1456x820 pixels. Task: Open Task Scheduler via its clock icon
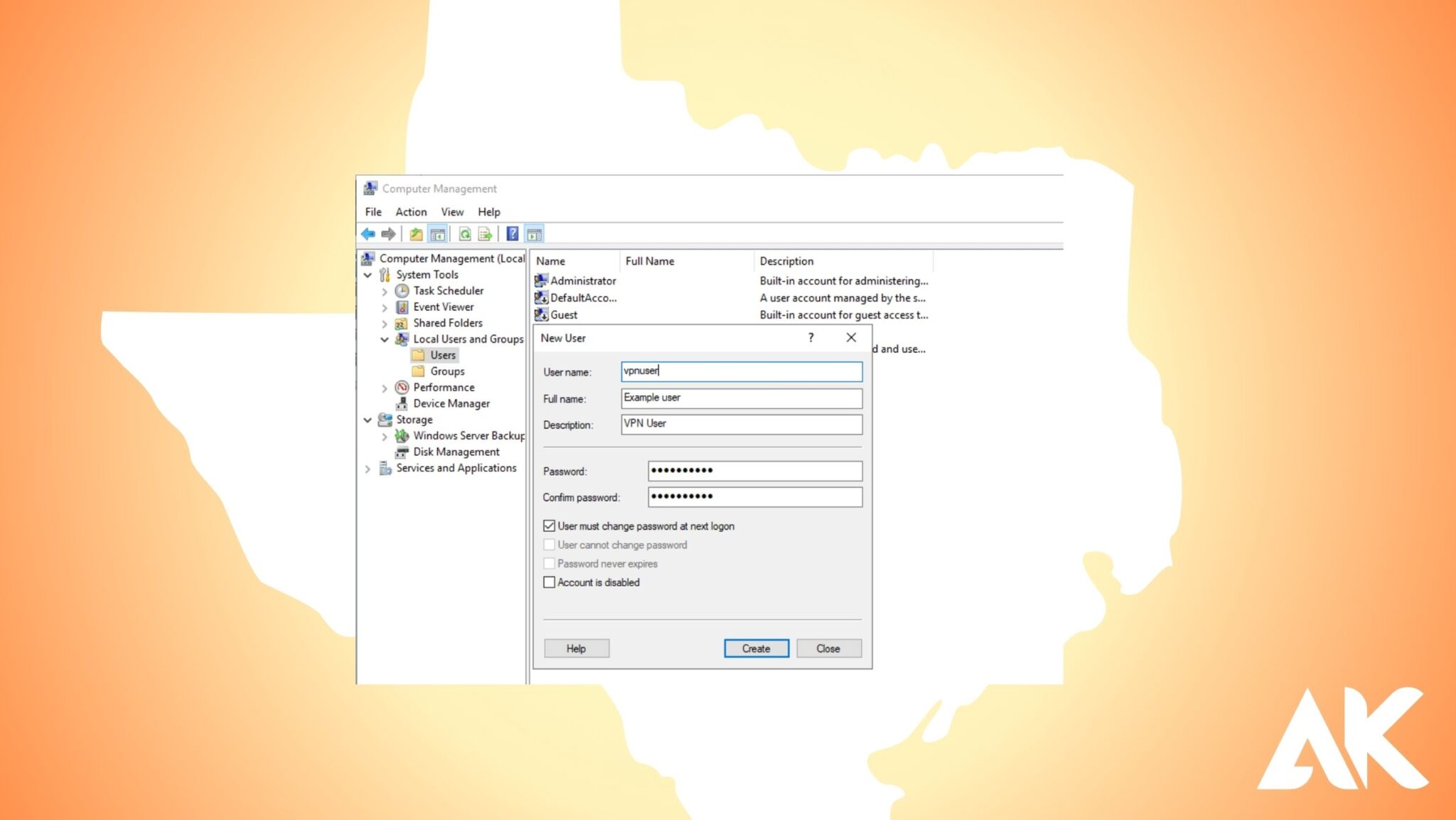click(402, 290)
